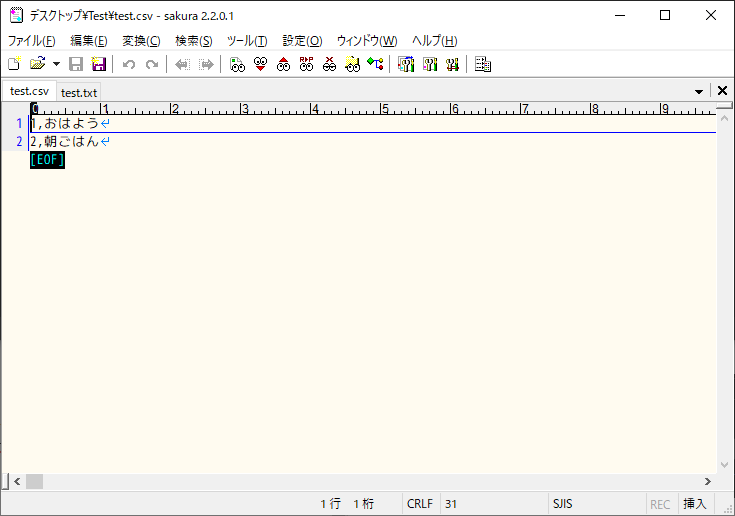Close the current tab with X

722,91
